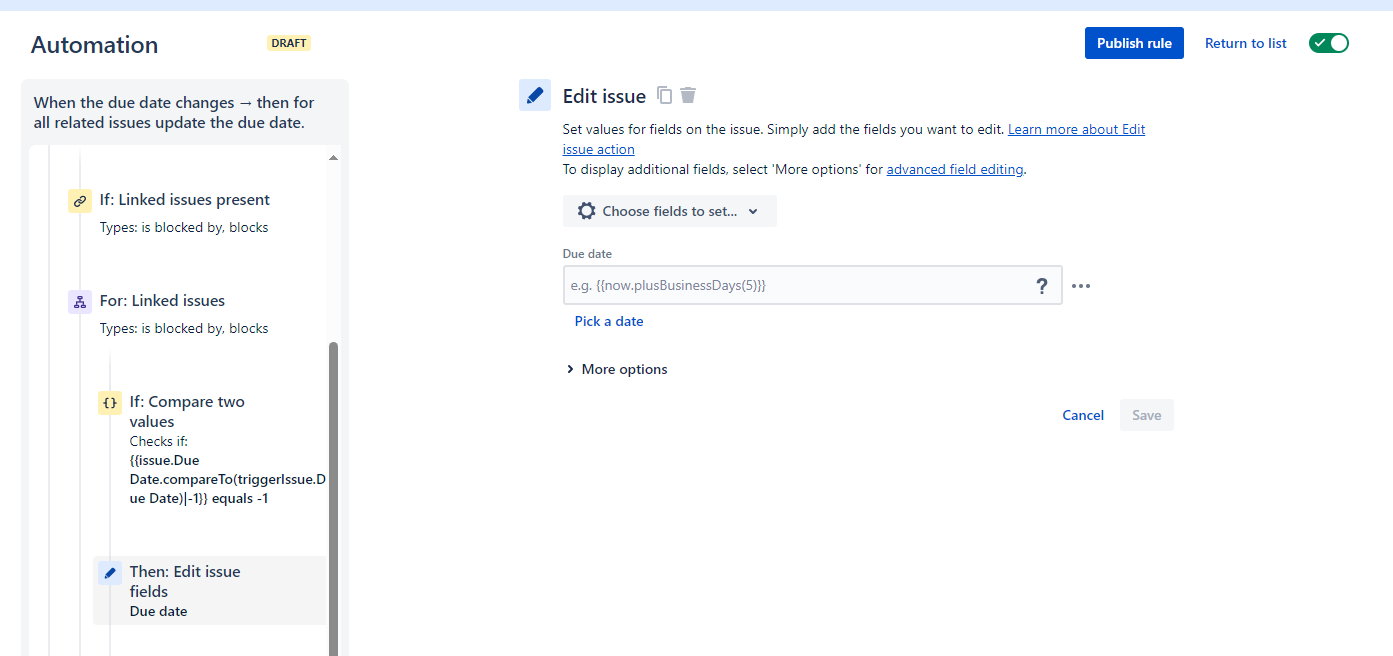
Task: Open 'Learn more about Edit issue action' link
Action: [x=1076, y=128]
